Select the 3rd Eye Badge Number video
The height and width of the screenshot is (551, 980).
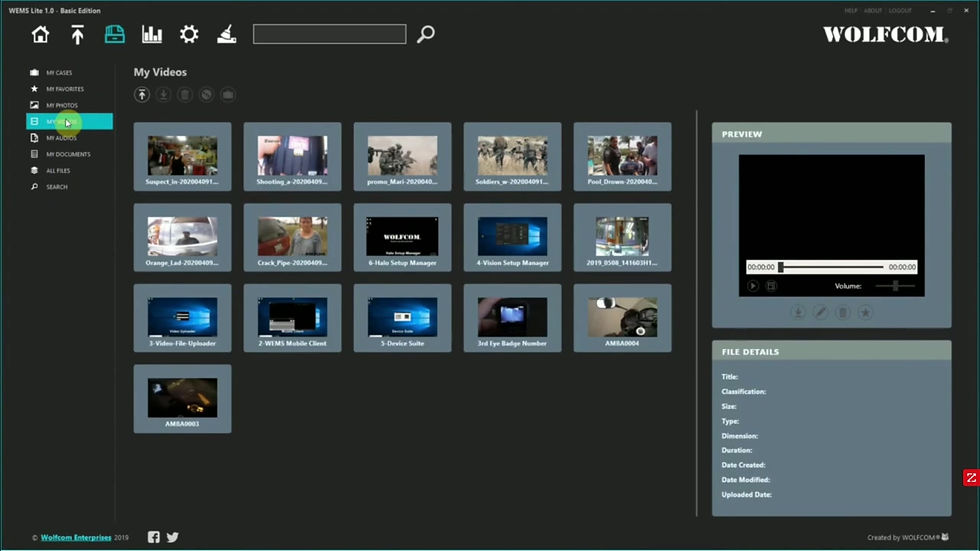click(512, 318)
